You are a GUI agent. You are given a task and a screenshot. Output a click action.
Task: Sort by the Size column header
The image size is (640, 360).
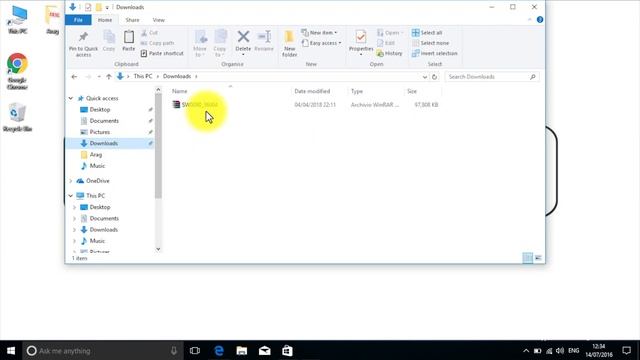(x=412, y=91)
